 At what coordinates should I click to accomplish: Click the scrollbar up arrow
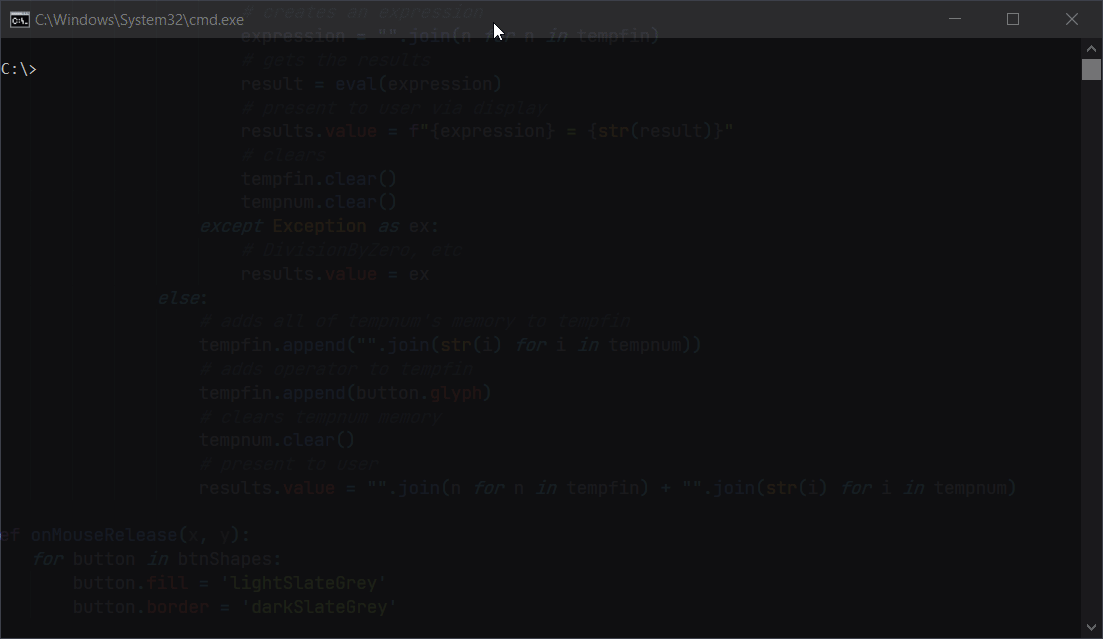tap(1091, 49)
